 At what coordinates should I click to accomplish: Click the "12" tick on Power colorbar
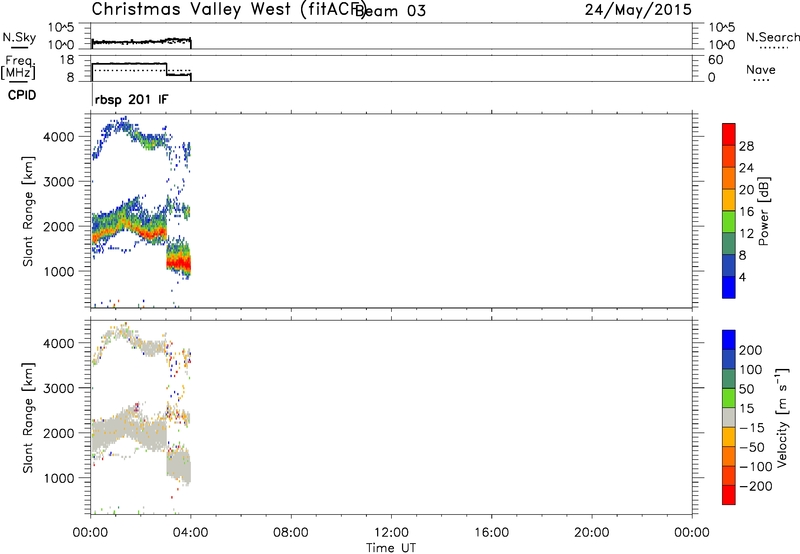point(746,234)
